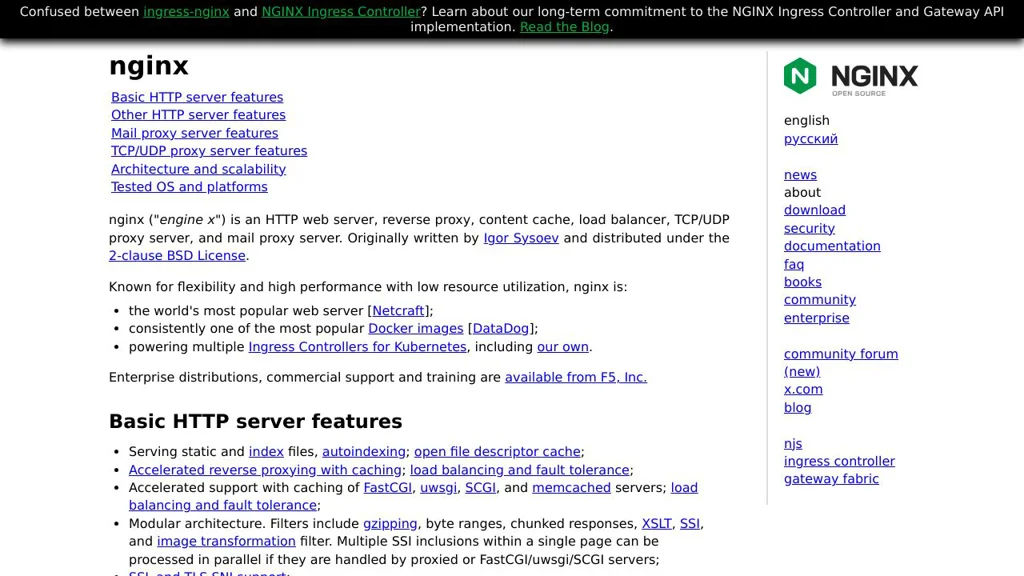This screenshot has height=576, width=1024.
Task: Go to news in sidebar
Action: click(x=800, y=174)
